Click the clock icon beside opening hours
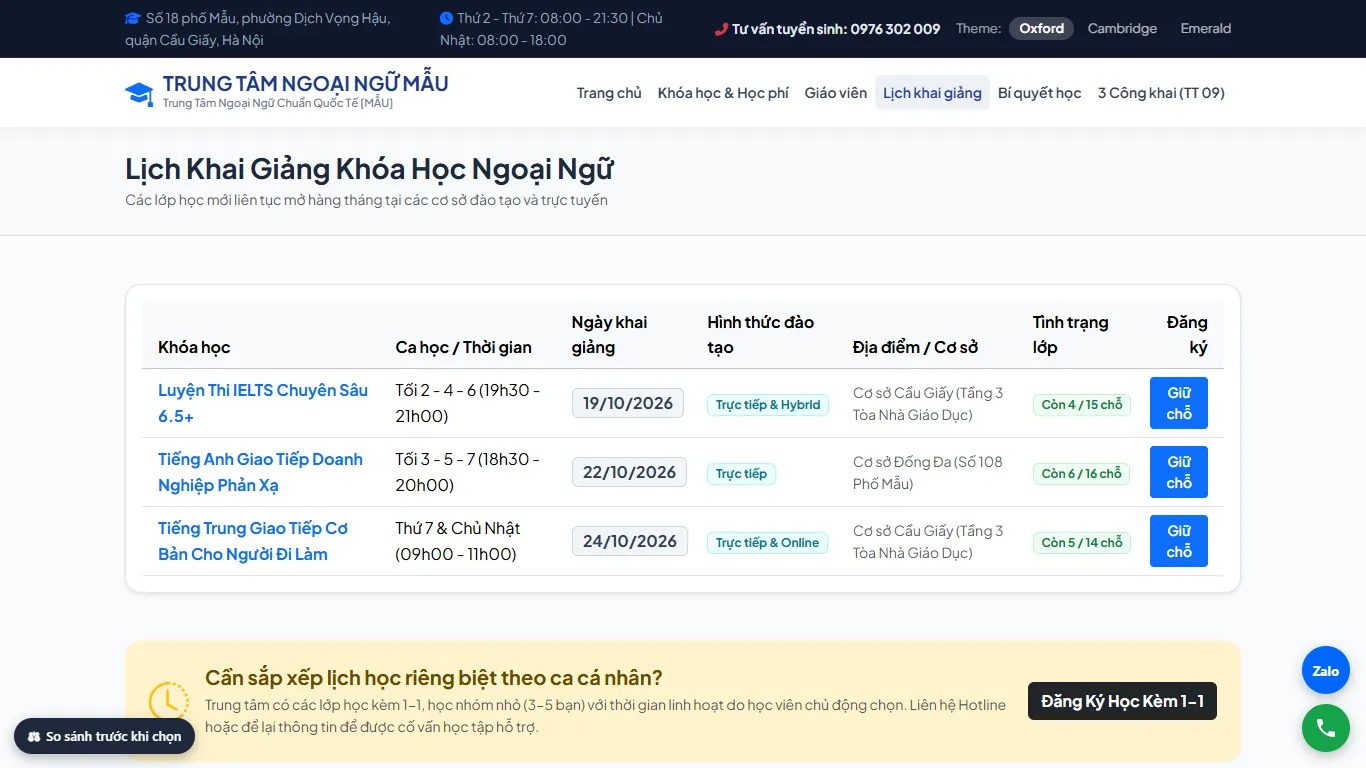Screen dimensions: 1366x768 click(446, 18)
